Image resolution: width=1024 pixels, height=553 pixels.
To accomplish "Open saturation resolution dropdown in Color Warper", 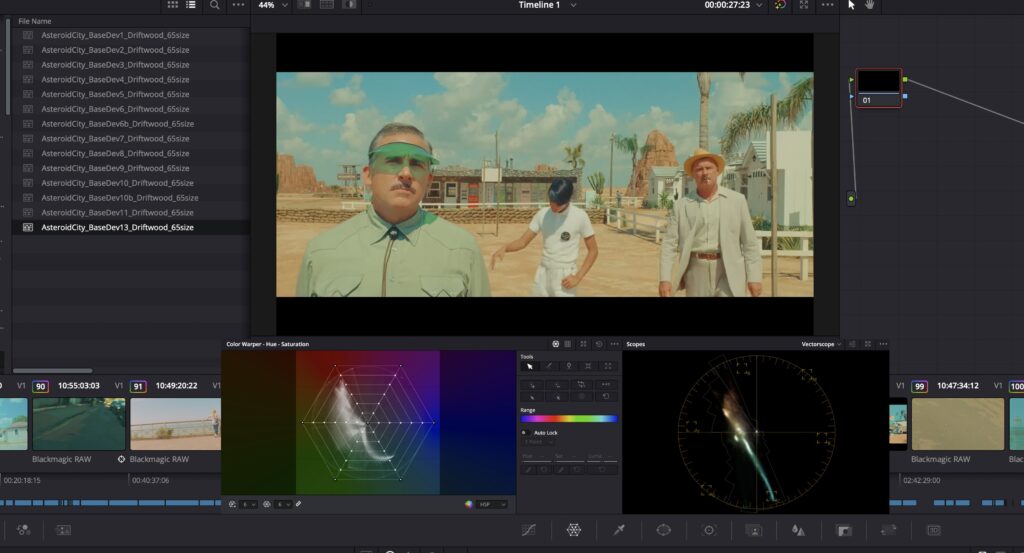I will 283,504.
